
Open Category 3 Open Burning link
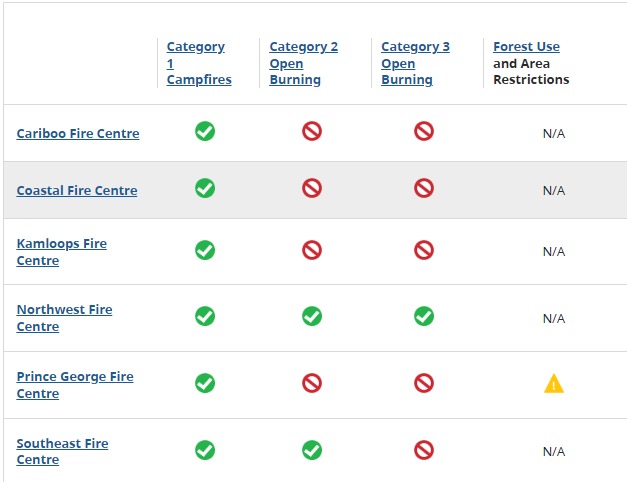point(415,63)
